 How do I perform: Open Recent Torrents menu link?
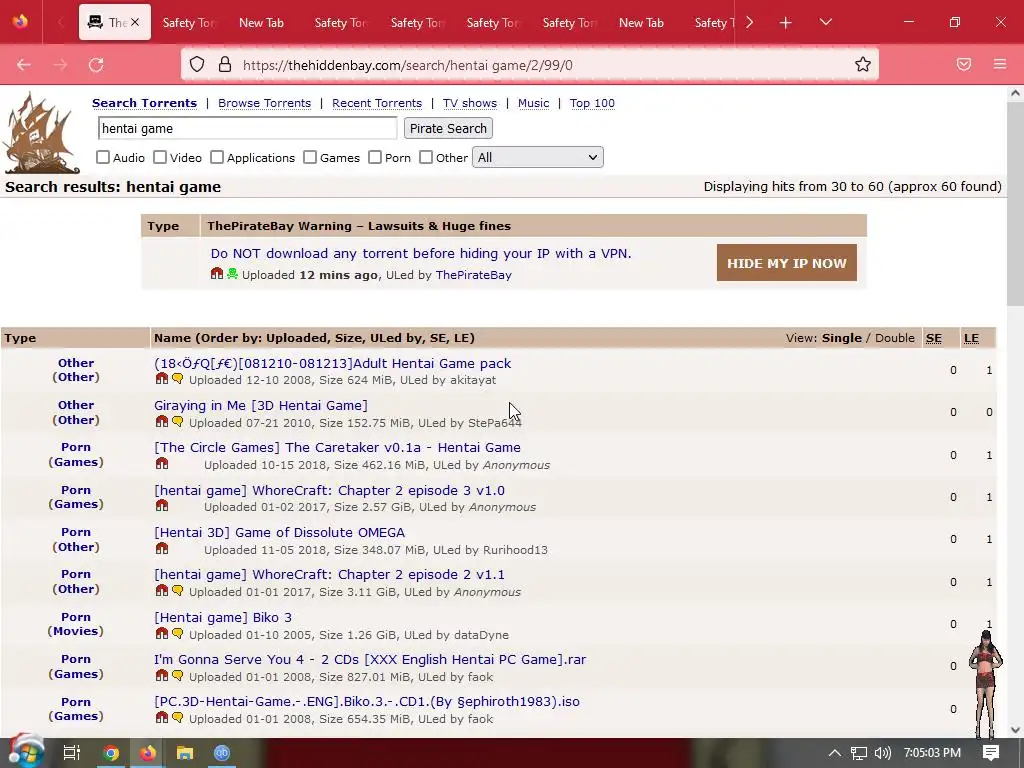(377, 103)
